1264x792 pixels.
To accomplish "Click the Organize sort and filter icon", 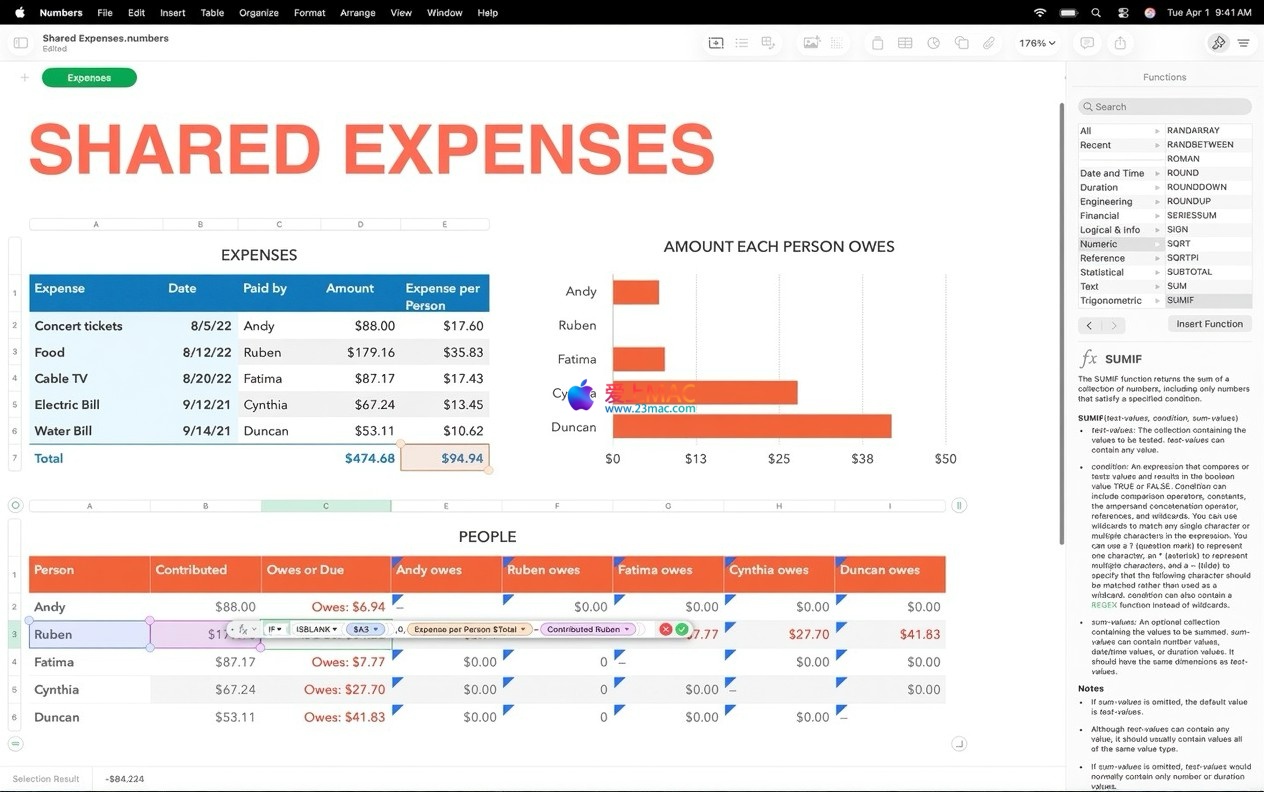I will click(x=1243, y=43).
